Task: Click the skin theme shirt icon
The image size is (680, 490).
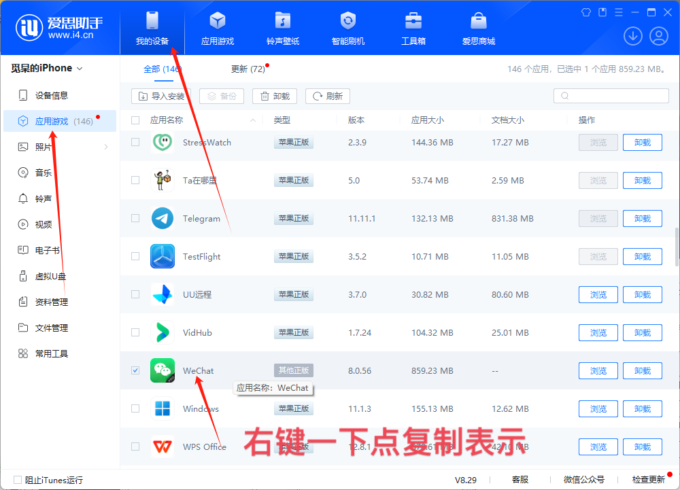Action: pos(586,12)
